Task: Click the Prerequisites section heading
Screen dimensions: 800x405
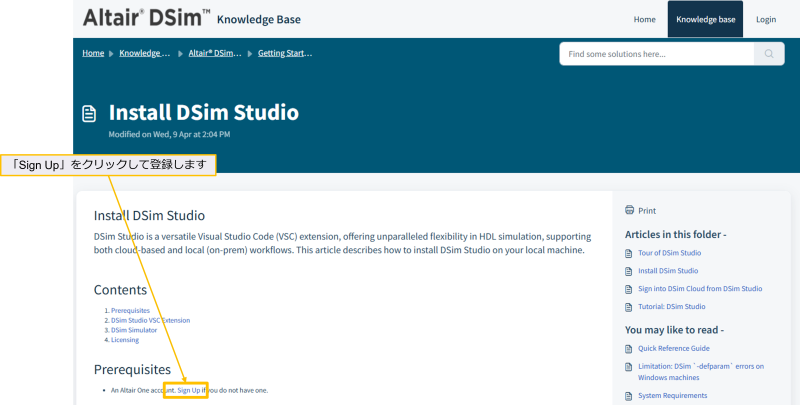Action: pyautogui.click(x=132, y=369)
